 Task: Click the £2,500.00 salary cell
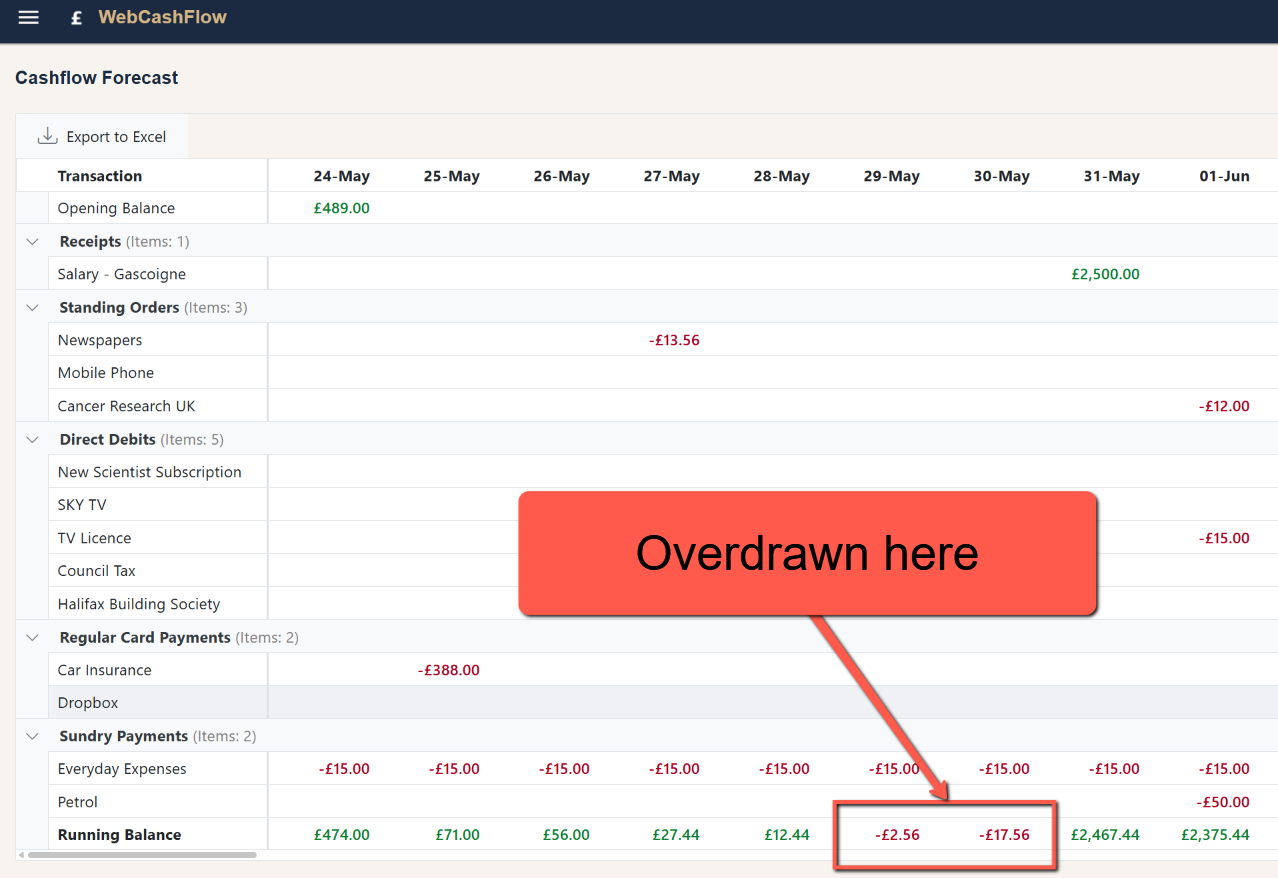coord(1105,274)
